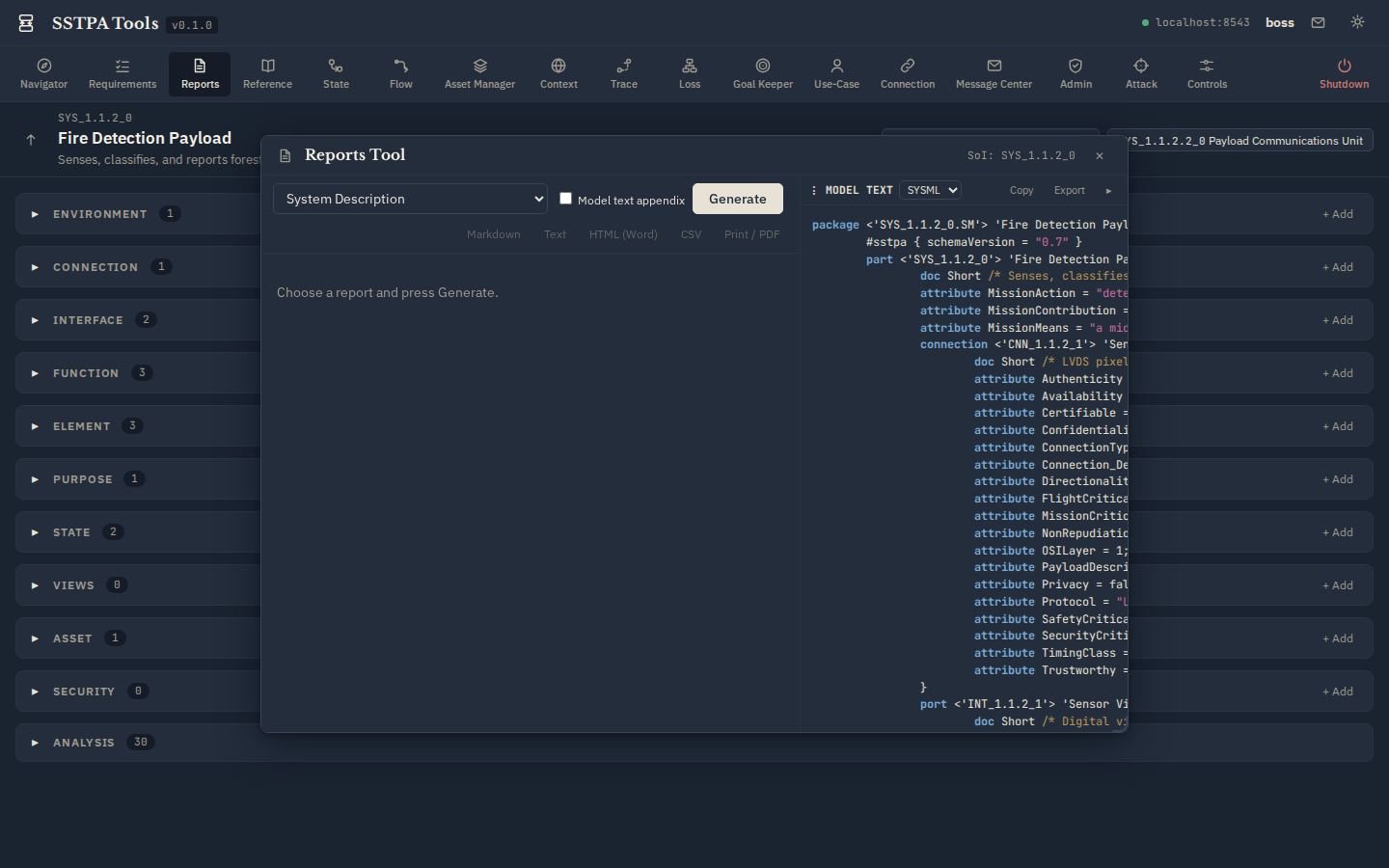Image resolution: width=1389 pixels, height=868 pixels.
Task: Open the Message Center
Action: (x=994, y=74)
